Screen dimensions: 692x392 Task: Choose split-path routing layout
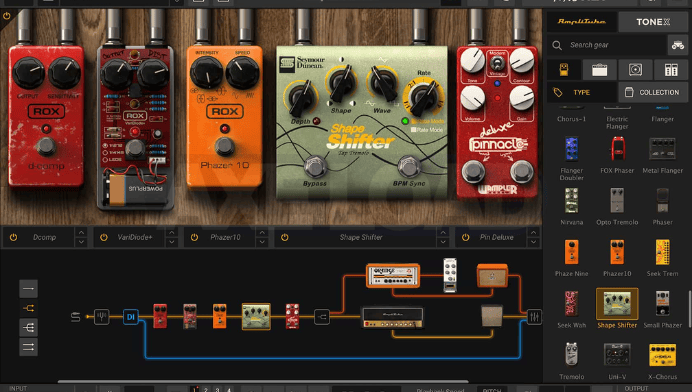click(28, 308)
